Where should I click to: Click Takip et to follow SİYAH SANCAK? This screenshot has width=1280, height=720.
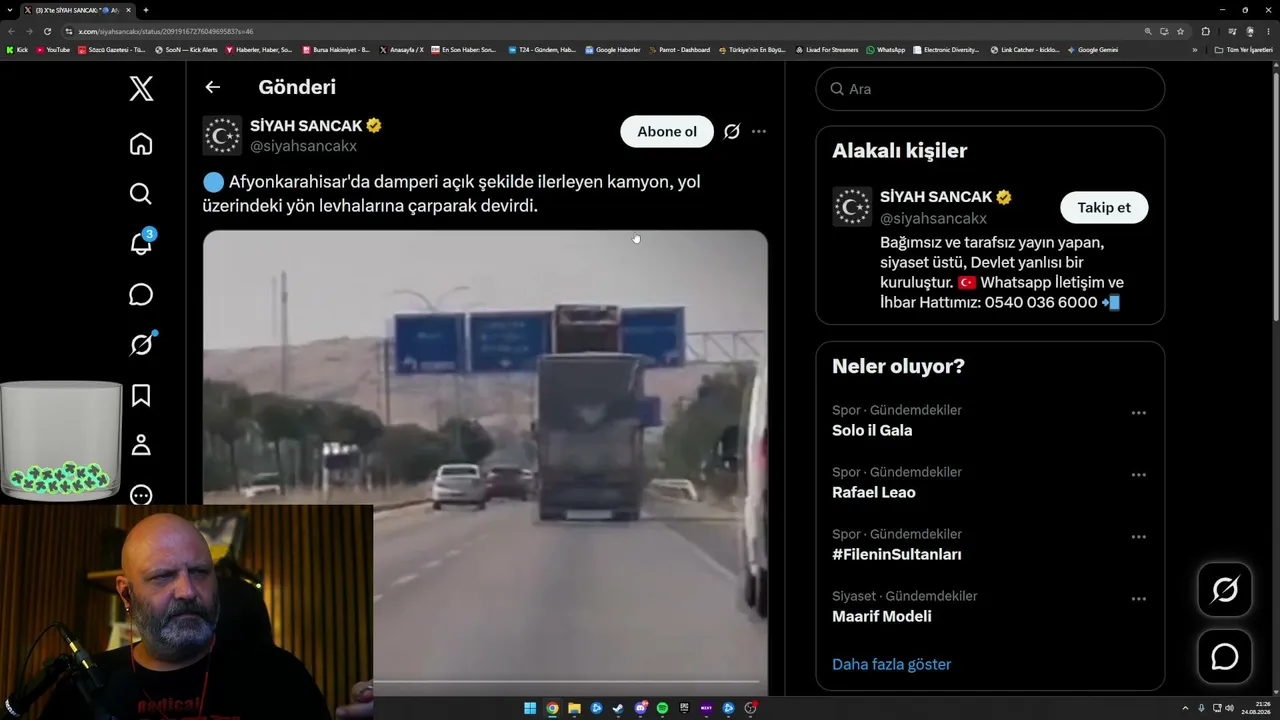(x=1104, y=208)
